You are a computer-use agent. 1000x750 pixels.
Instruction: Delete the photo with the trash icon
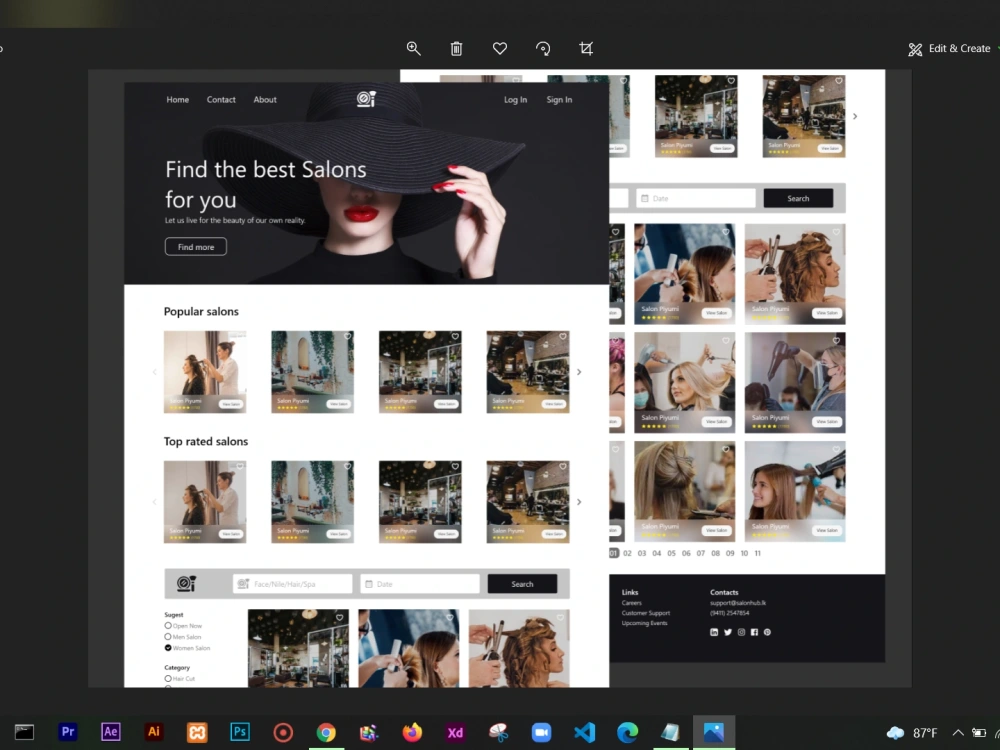tap(457, 48)
